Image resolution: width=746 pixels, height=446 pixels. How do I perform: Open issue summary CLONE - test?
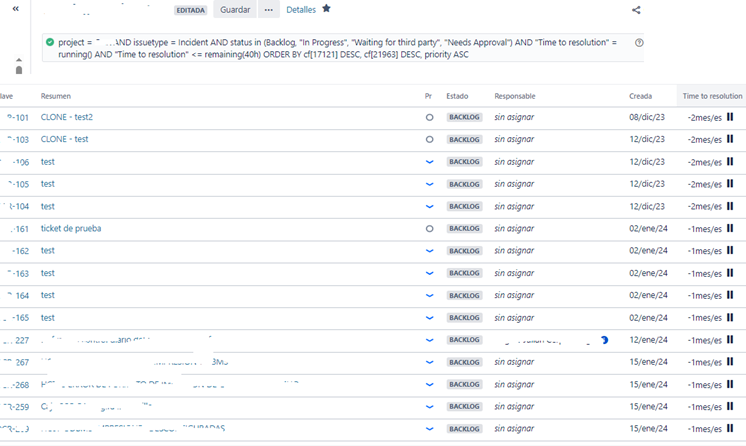click(64, 139)
